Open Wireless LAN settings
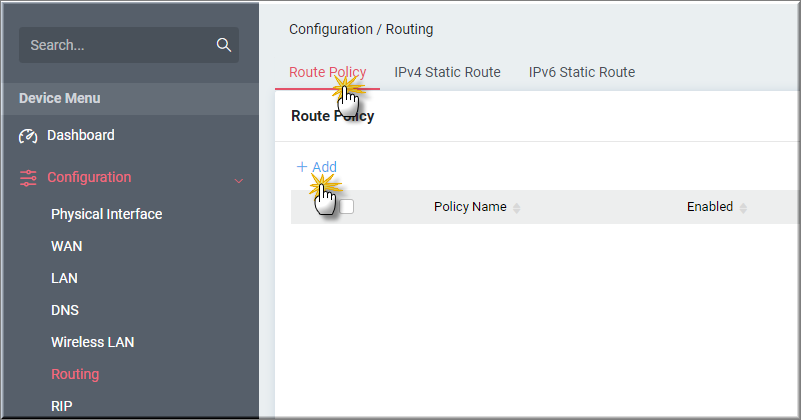801x420 pixels. click(92, 342)
